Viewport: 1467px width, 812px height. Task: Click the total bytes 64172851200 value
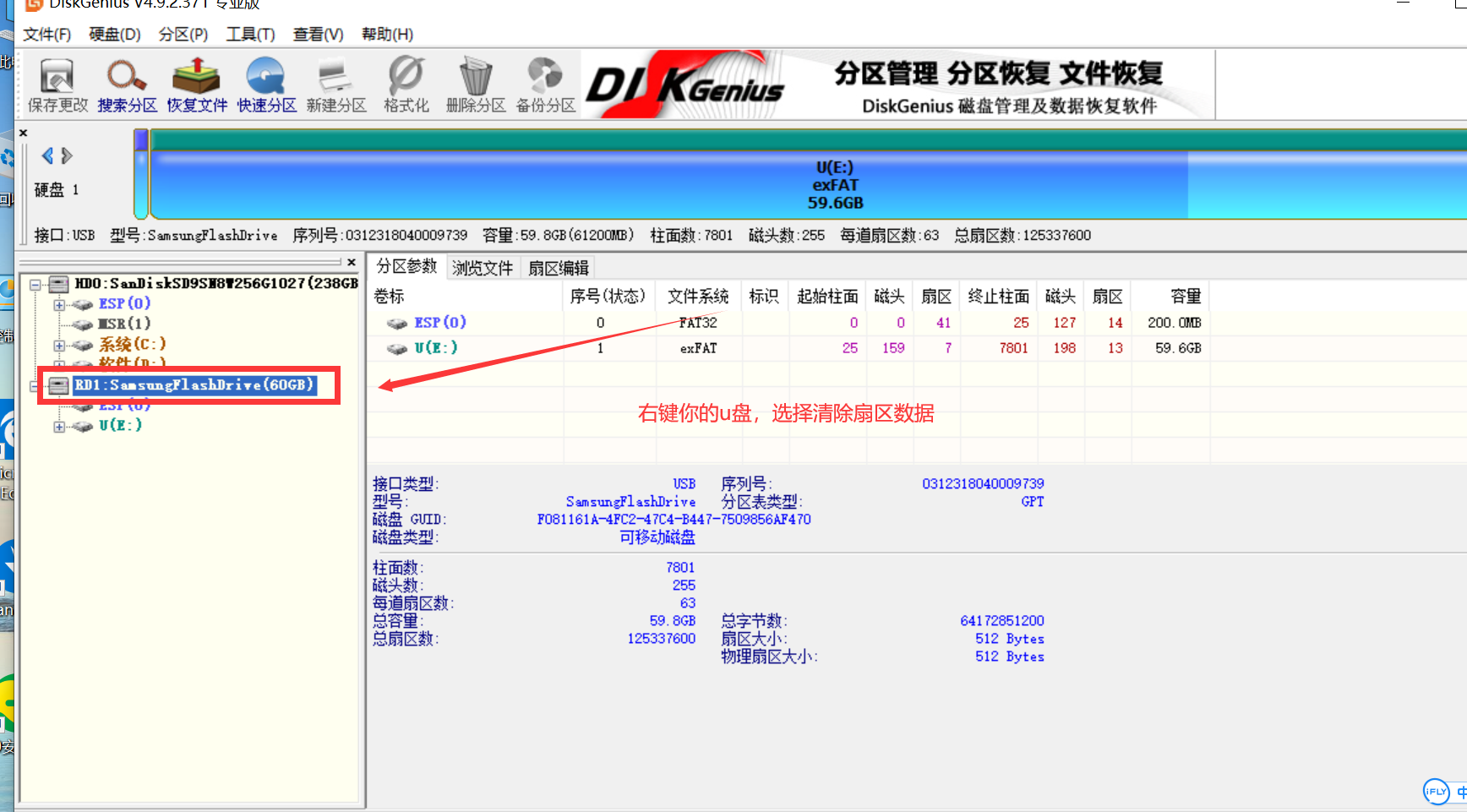click(x=1002, y=621)
